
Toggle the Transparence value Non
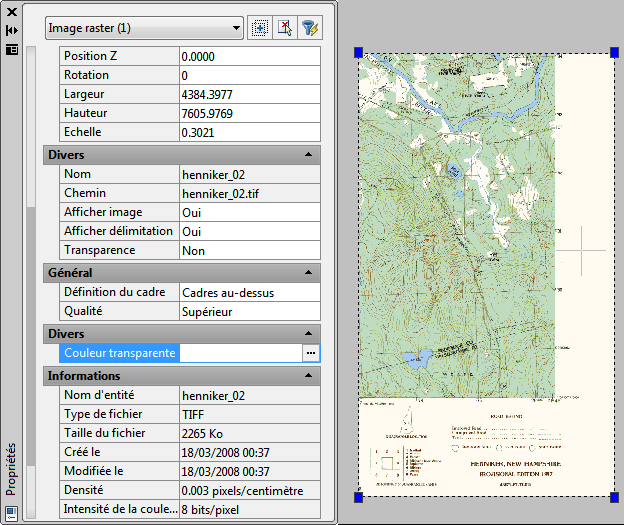click(249, 250)
